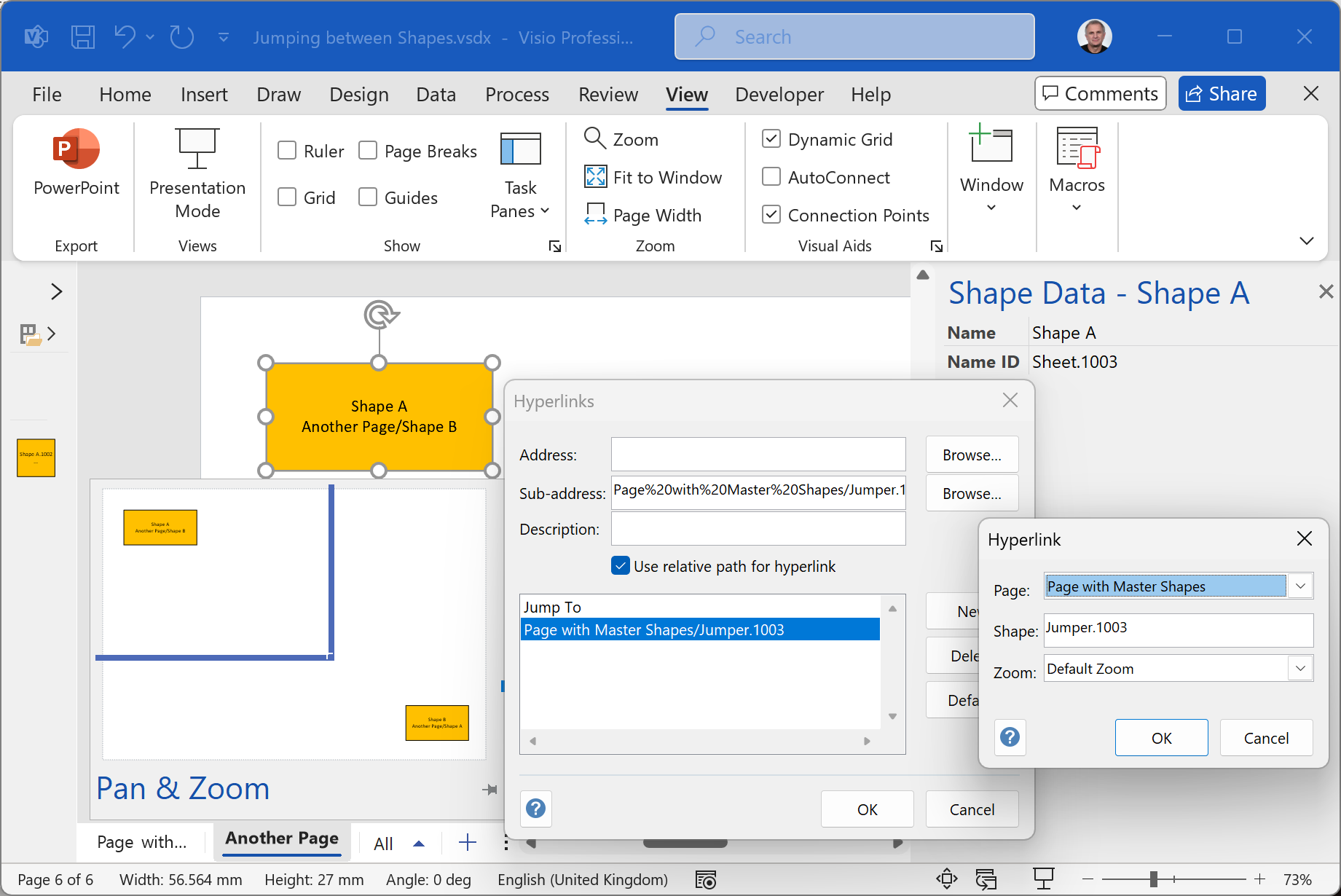Click OK in the Hyperlink dialog

click(1161, 738)
